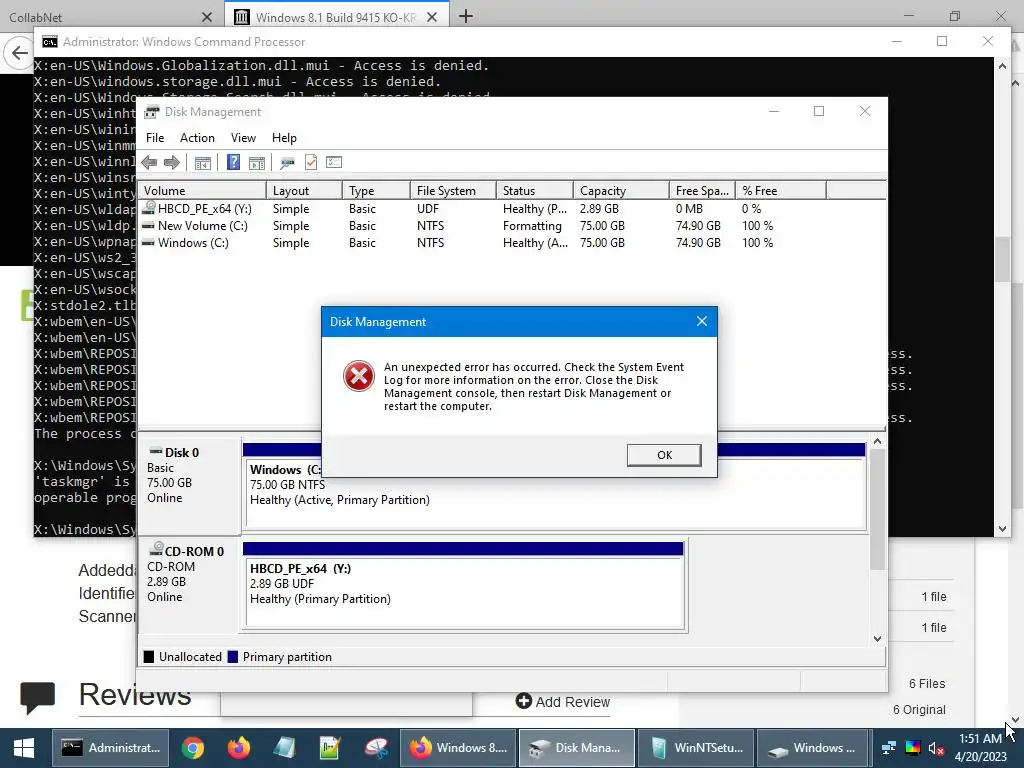Toggle Show/Hide Console Tree toolbar icon

pyautogui.click(x=202, y=163)
